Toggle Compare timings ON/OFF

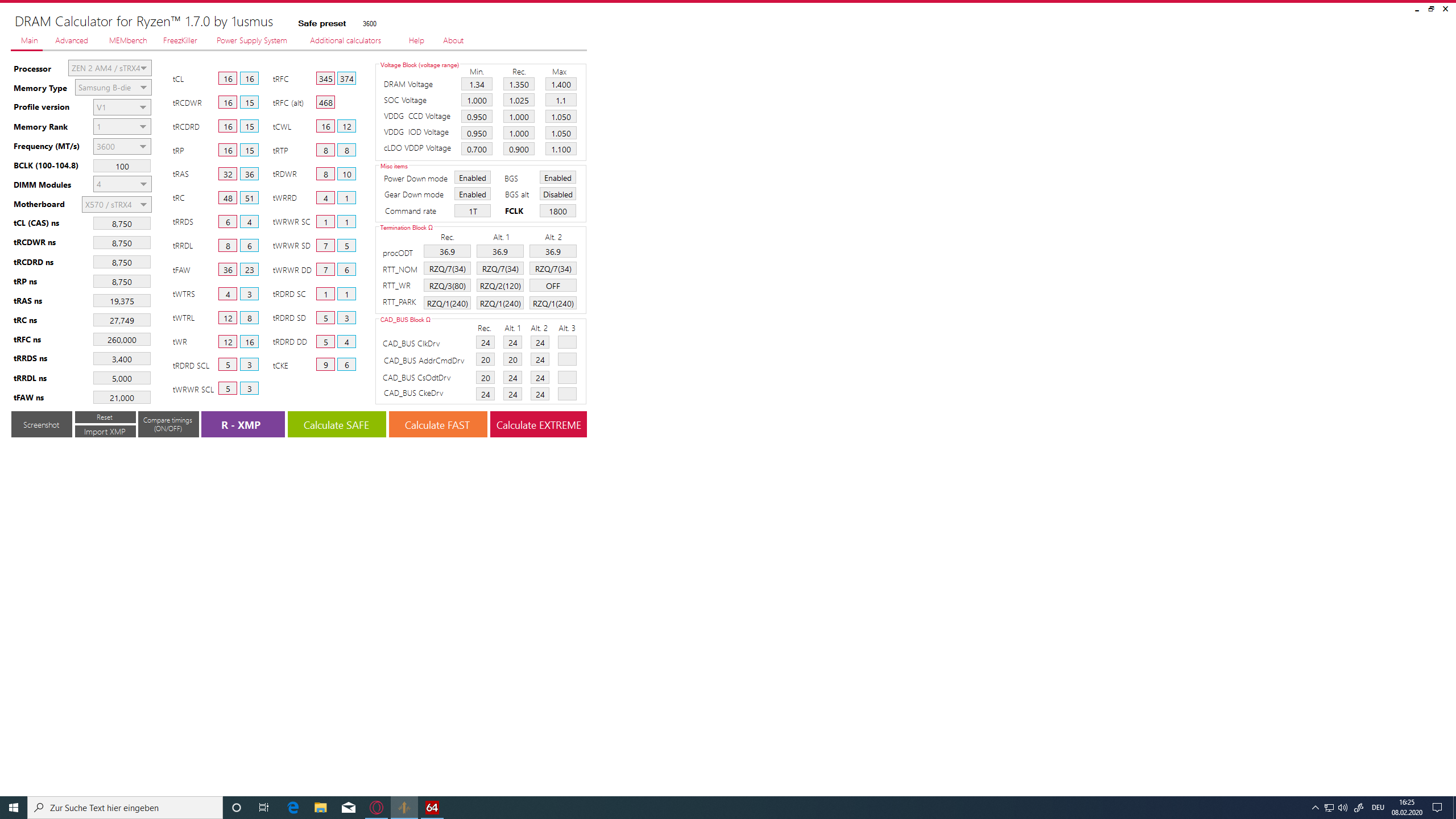pos(168,424)
